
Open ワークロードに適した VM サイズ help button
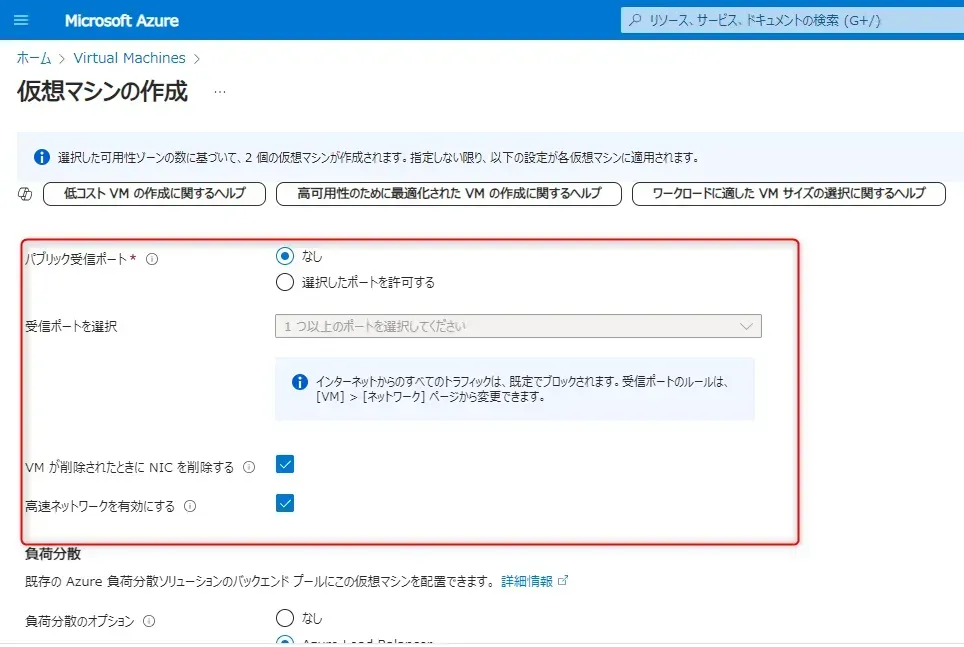coord(788,194)
